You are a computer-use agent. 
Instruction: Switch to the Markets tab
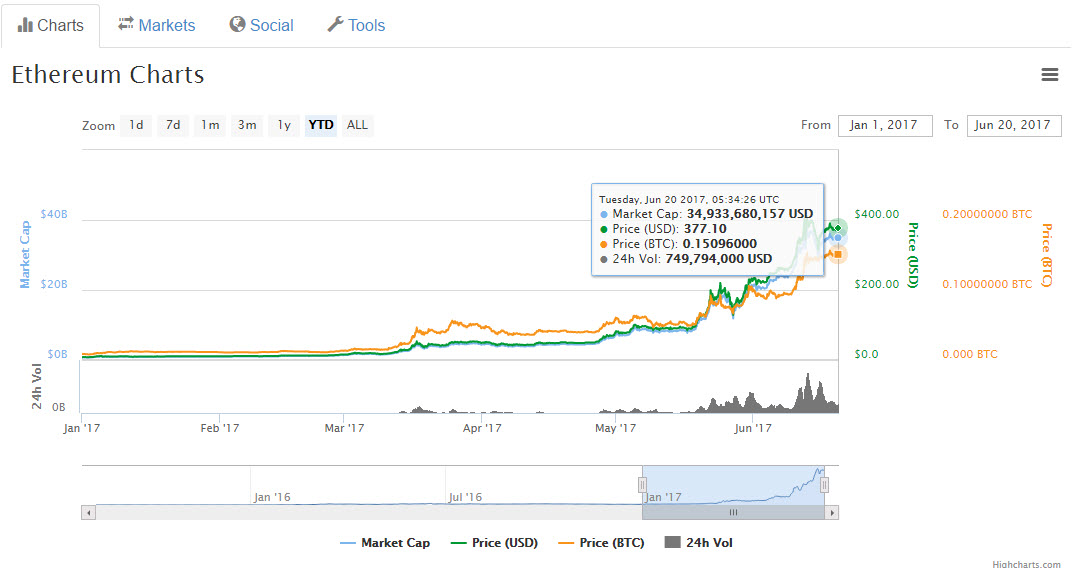pos(156,25)
